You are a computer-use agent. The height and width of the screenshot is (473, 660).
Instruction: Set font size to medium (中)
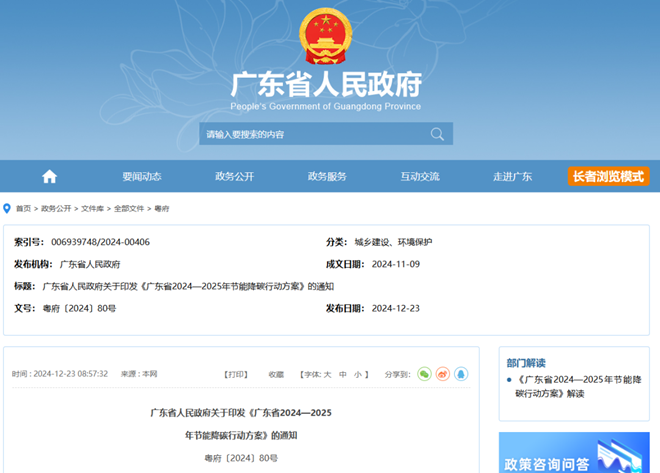[x=342, y=374]
